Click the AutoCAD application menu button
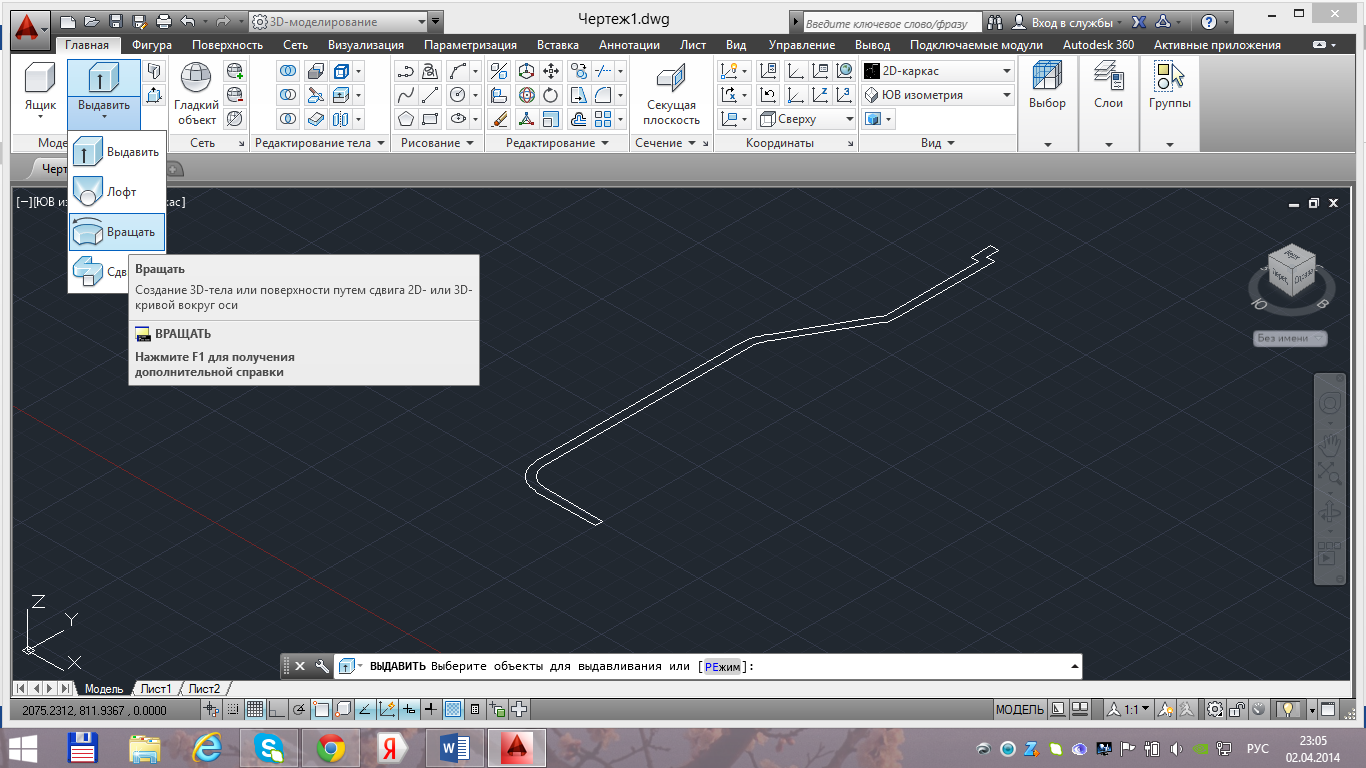The image size is (1366, 768). click(x=30, y=28)
